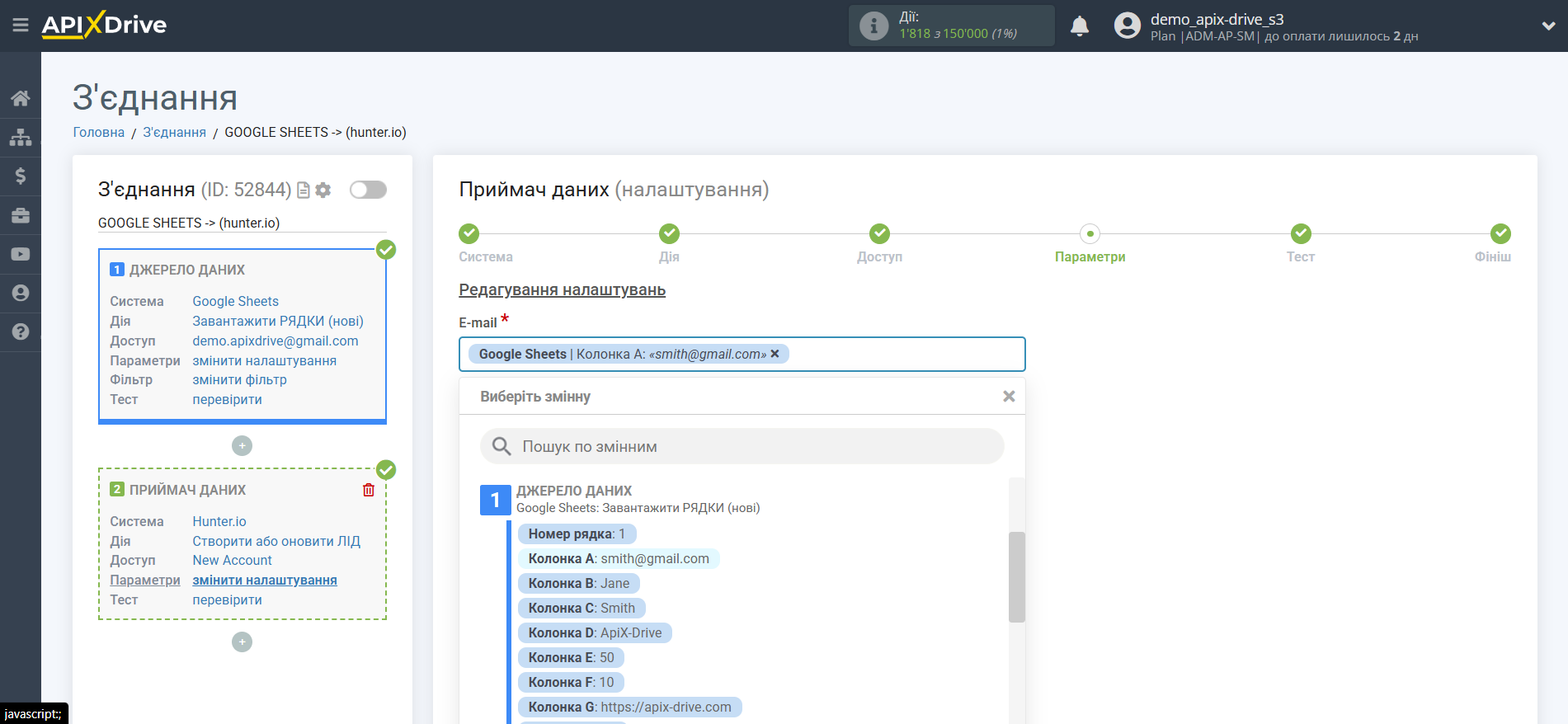Toggle the connection on/off switch
The image size is (1568, 724).
[368, 190]
